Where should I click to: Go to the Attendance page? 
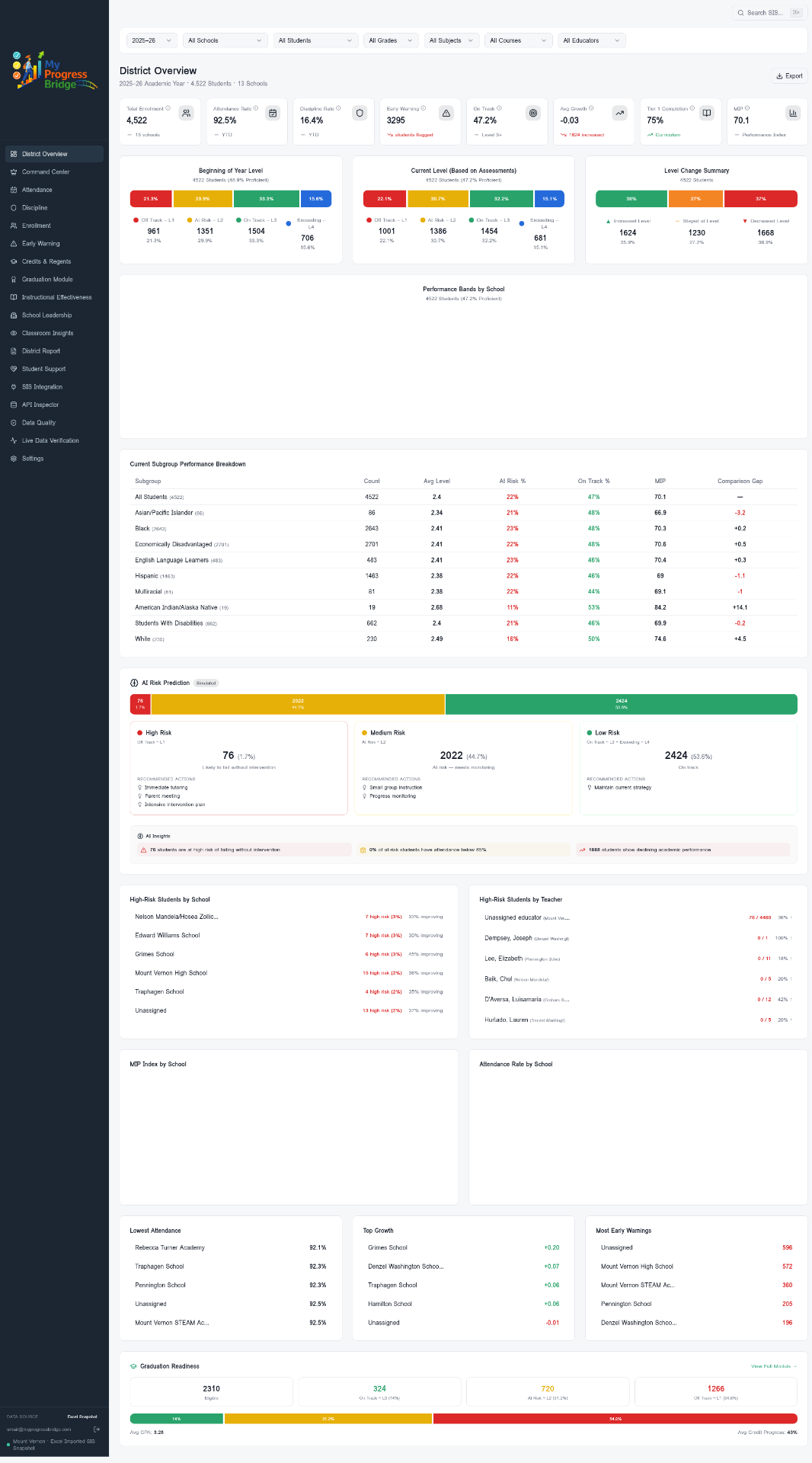(54, 190)
